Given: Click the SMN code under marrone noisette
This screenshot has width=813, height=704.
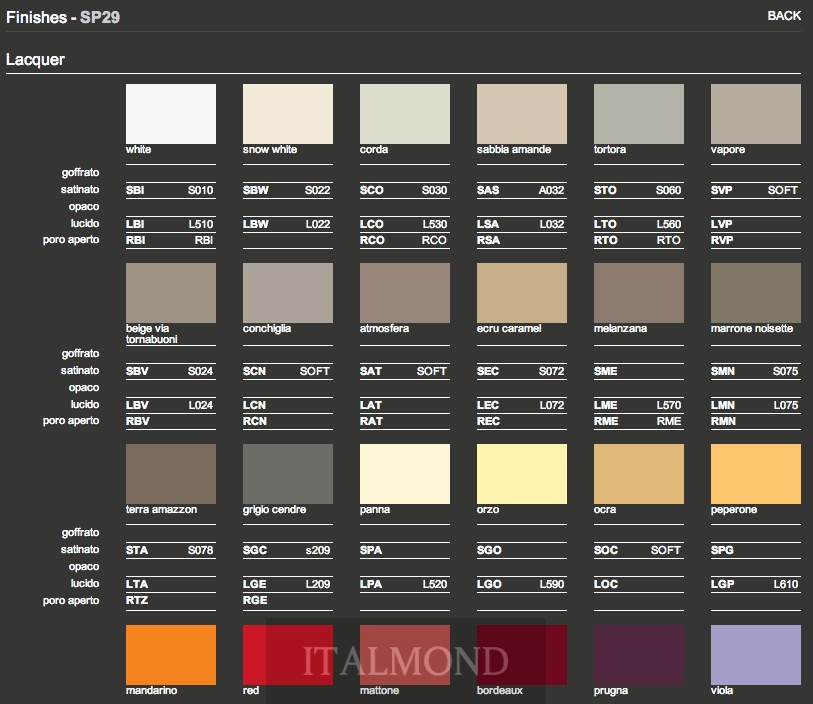Looking at the screenshot, I should [723, 371].
